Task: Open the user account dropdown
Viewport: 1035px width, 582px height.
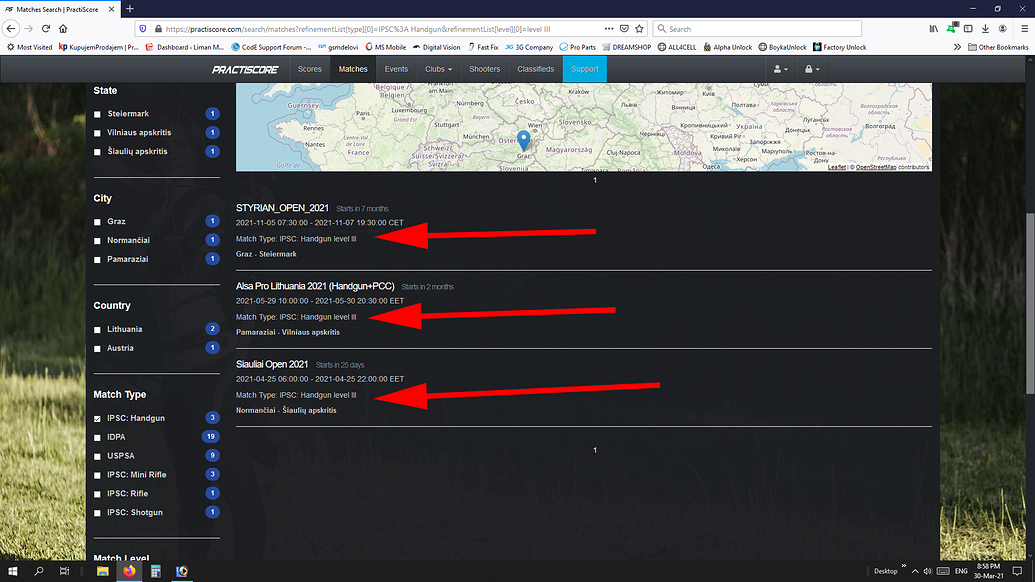Action: (x=779, y=69)
